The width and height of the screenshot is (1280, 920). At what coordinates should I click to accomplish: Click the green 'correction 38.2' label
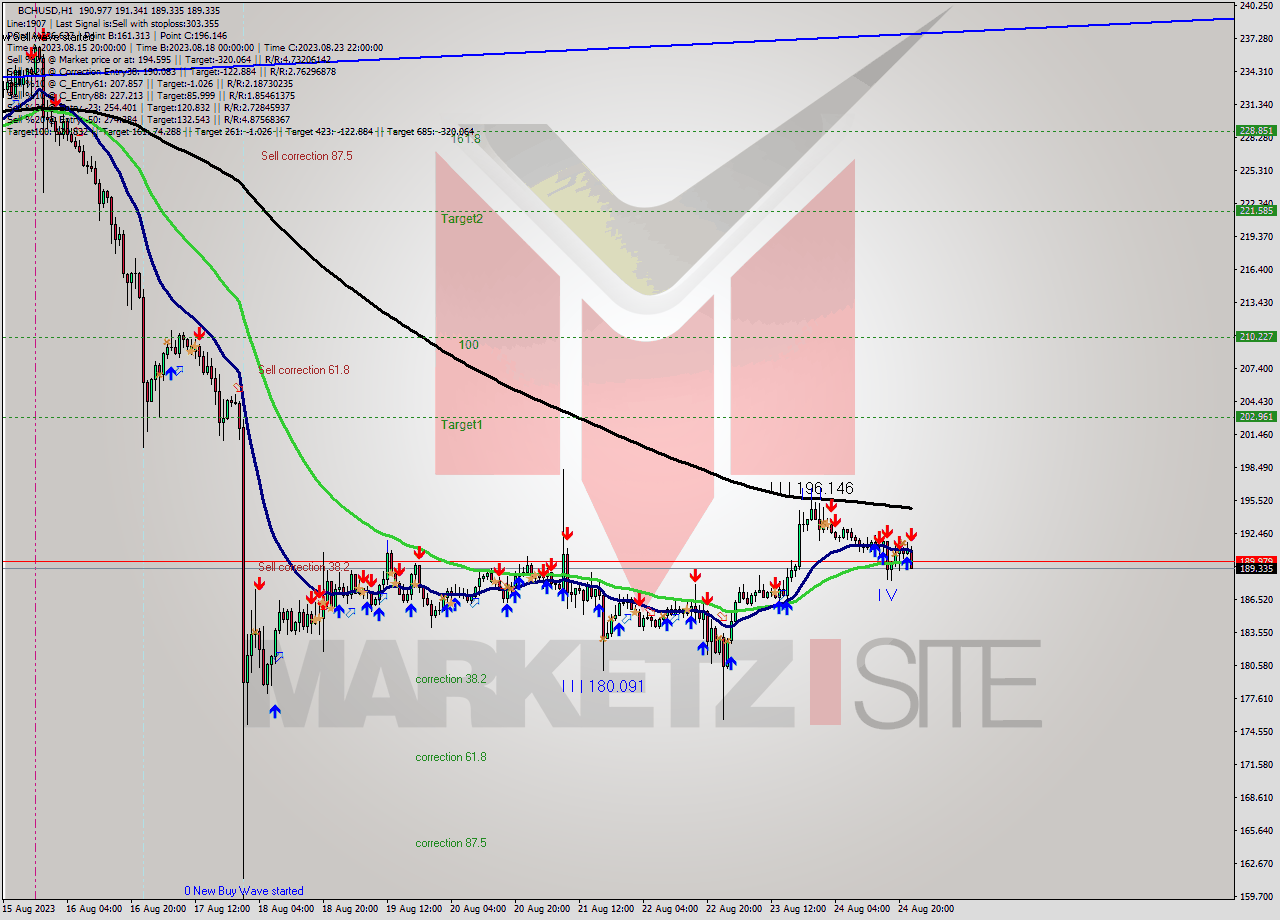tap(451, 679)
